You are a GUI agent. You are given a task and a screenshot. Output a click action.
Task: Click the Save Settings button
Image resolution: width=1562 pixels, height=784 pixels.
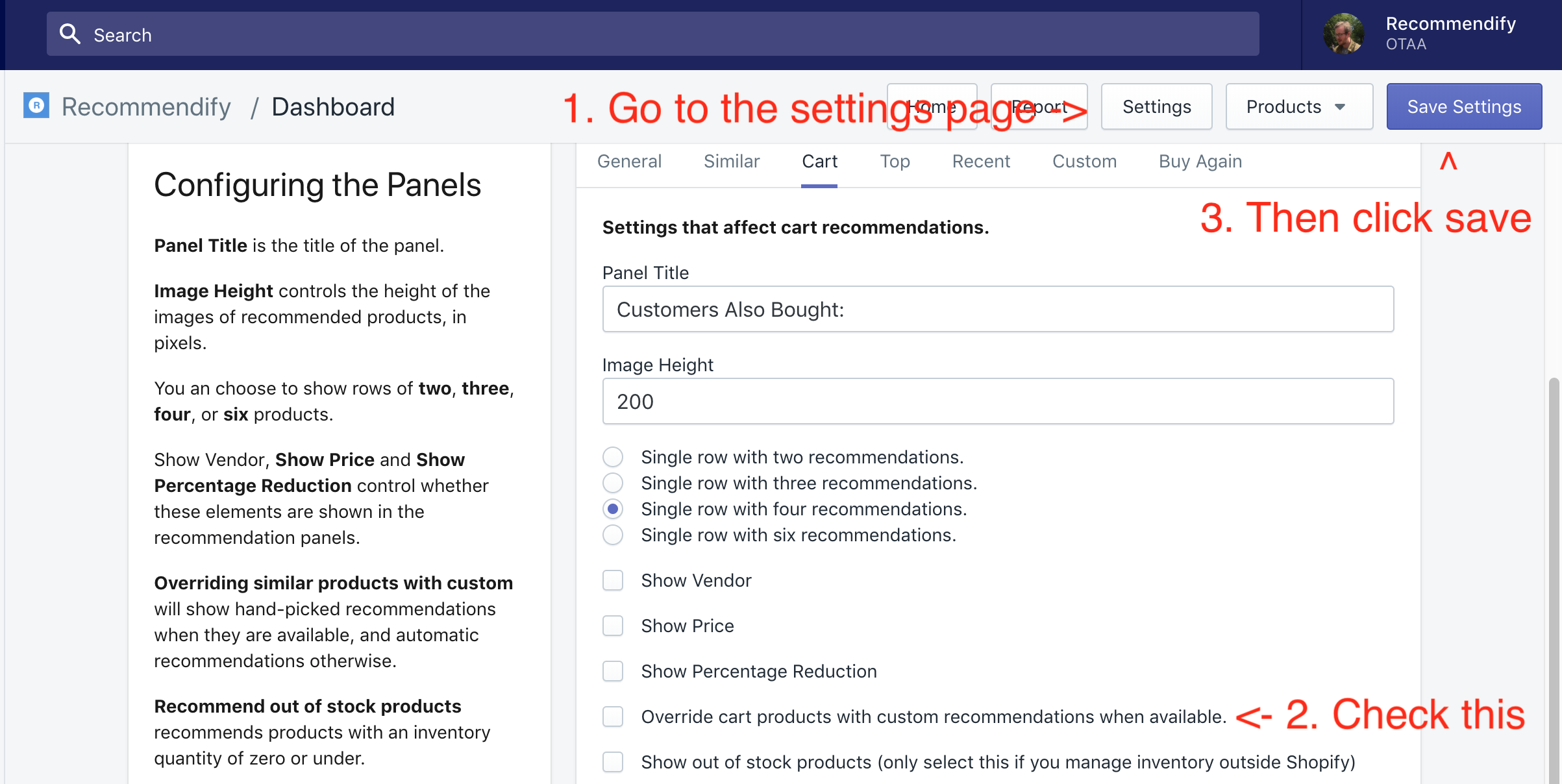click(1463, 107)
